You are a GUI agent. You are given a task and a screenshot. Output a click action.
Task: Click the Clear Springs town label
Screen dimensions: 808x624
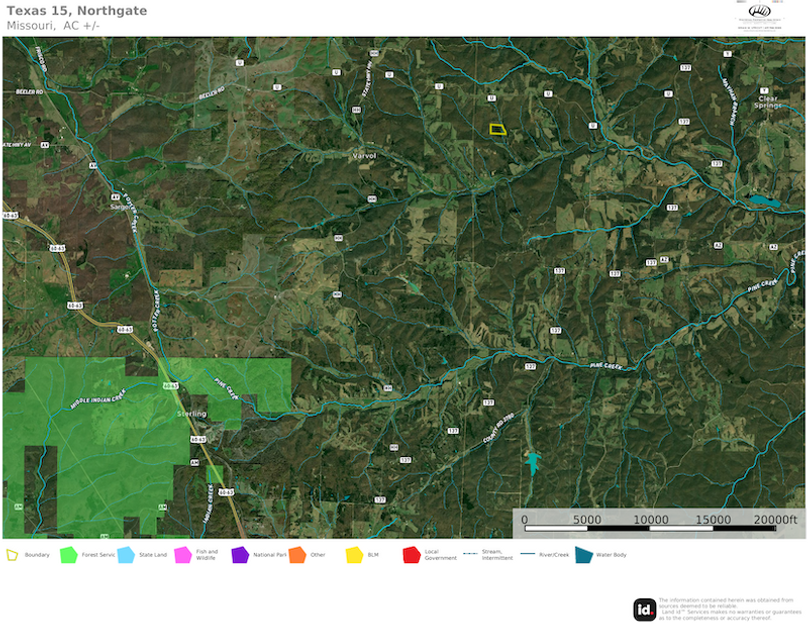click(768, 102)
